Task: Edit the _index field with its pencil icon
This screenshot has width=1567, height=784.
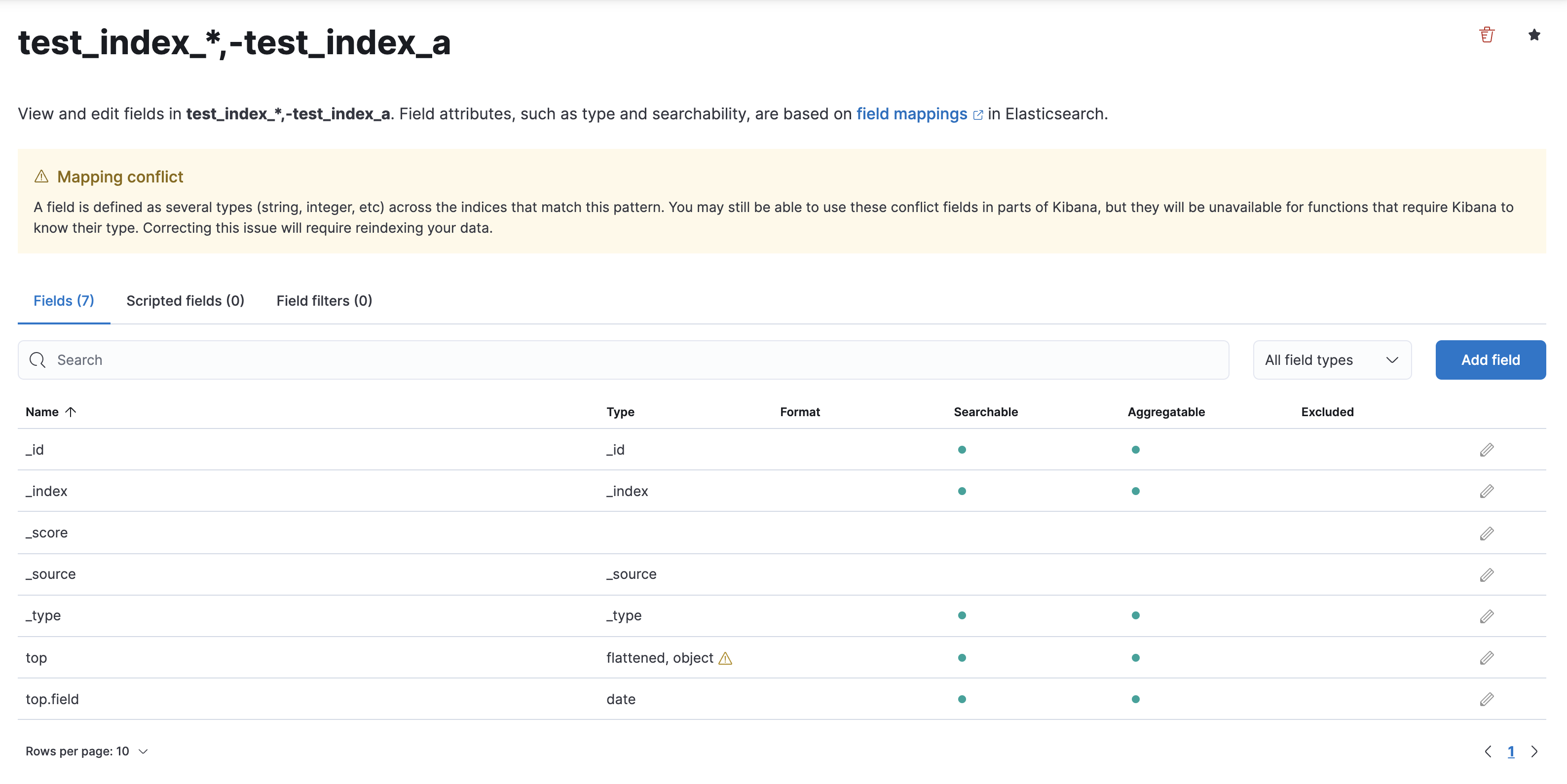Action: point(1487,491)
